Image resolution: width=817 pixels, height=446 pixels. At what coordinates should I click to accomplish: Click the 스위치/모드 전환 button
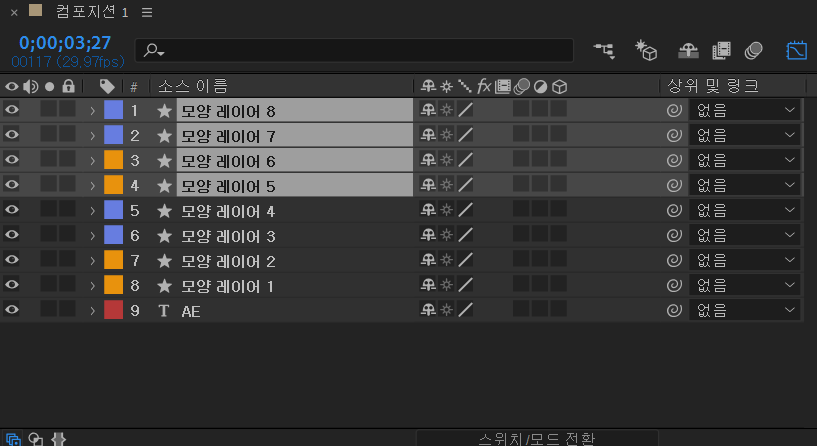(537, 439)
